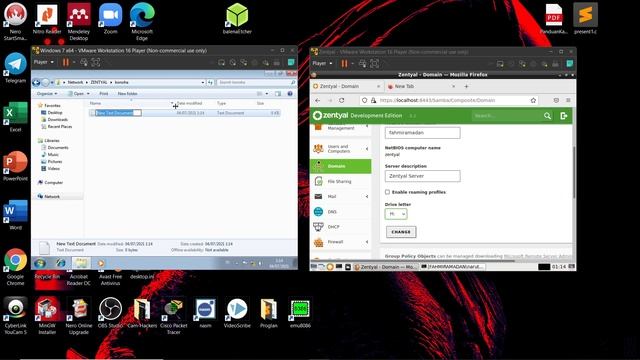Expand Firewall menu in Zentyal sidebar

click(x=341, y=242)
